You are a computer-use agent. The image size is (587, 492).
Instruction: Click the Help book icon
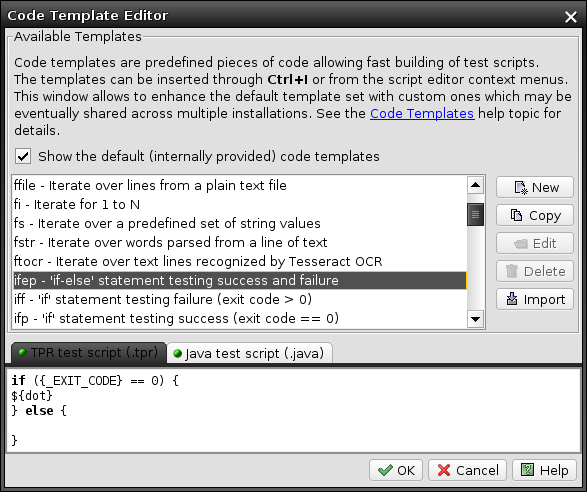click(x=527, y=470)
